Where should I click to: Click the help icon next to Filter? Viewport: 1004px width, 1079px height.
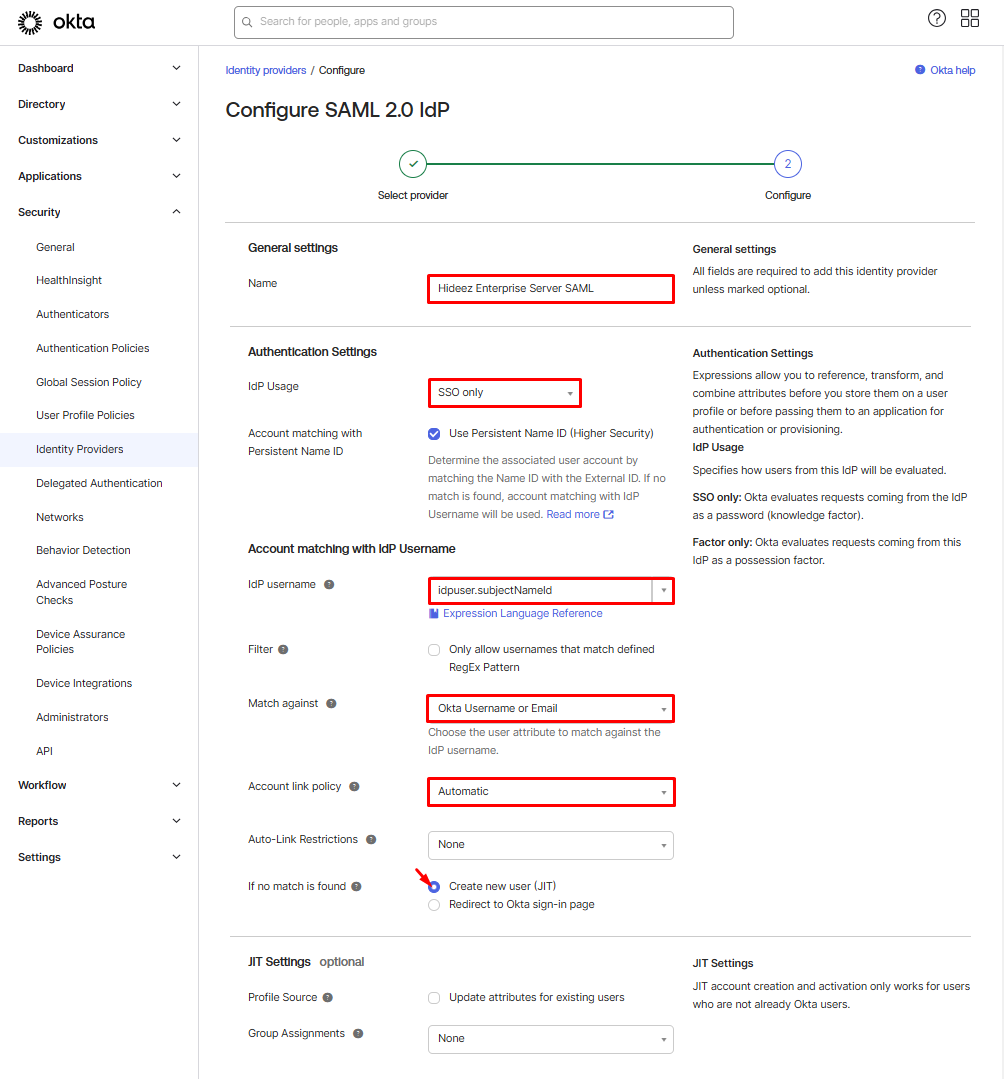pyautogui.click(x=283, y=649)
